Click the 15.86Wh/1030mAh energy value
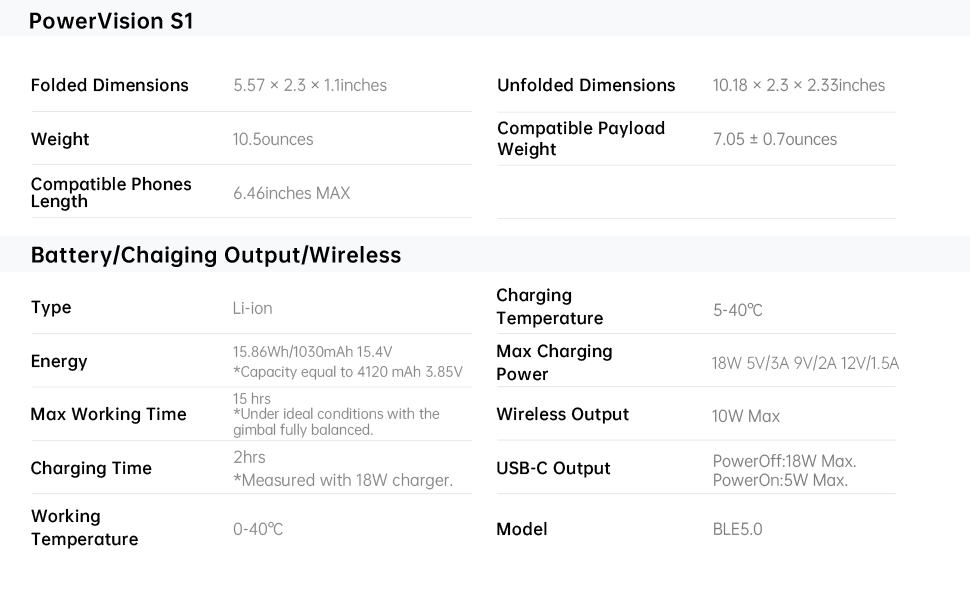The width and height of the screenshot is (970, 600). [313, 352]
